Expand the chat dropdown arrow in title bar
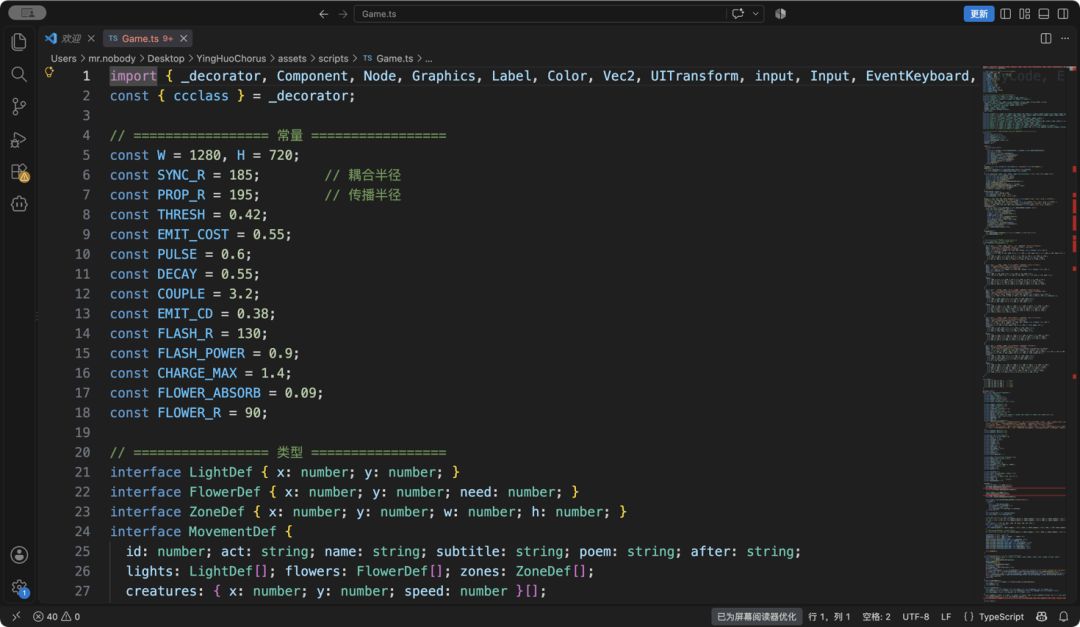1080x627 pixels. (x=756, y=14)
